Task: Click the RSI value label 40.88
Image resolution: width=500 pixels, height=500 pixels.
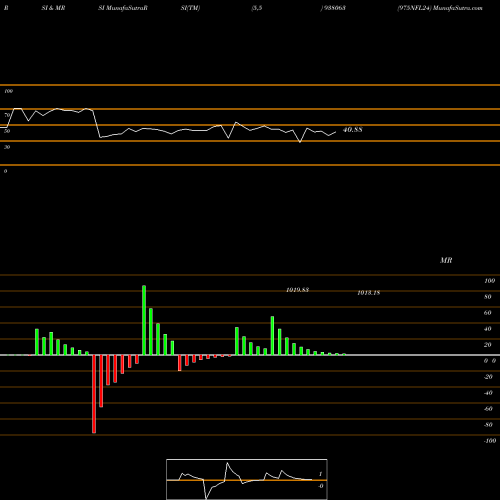Action: pyautogui.click(x=353, y=130)
